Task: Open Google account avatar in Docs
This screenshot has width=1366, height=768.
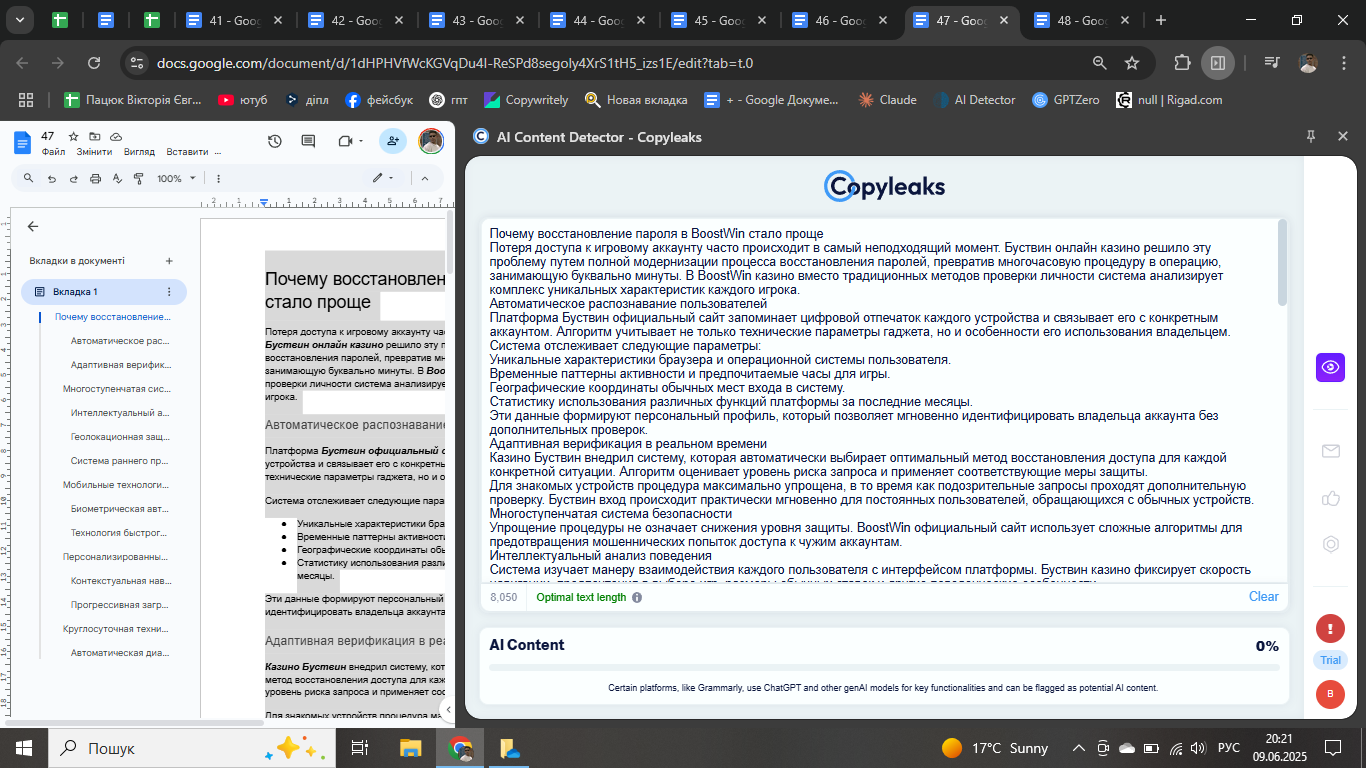Action: coord(431,142)
